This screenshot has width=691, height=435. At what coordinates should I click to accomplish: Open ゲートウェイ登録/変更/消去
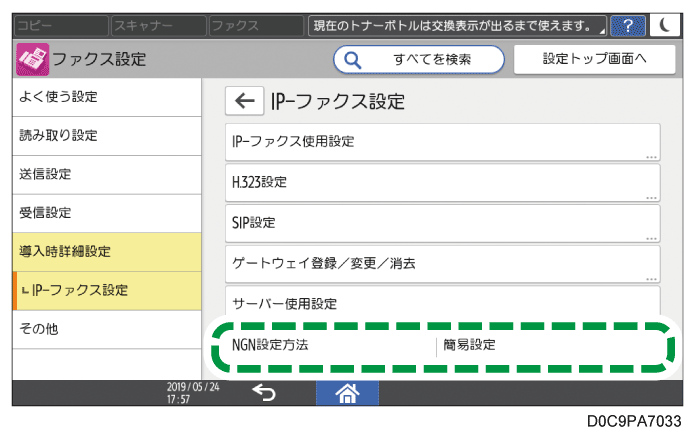coord(442,264)
